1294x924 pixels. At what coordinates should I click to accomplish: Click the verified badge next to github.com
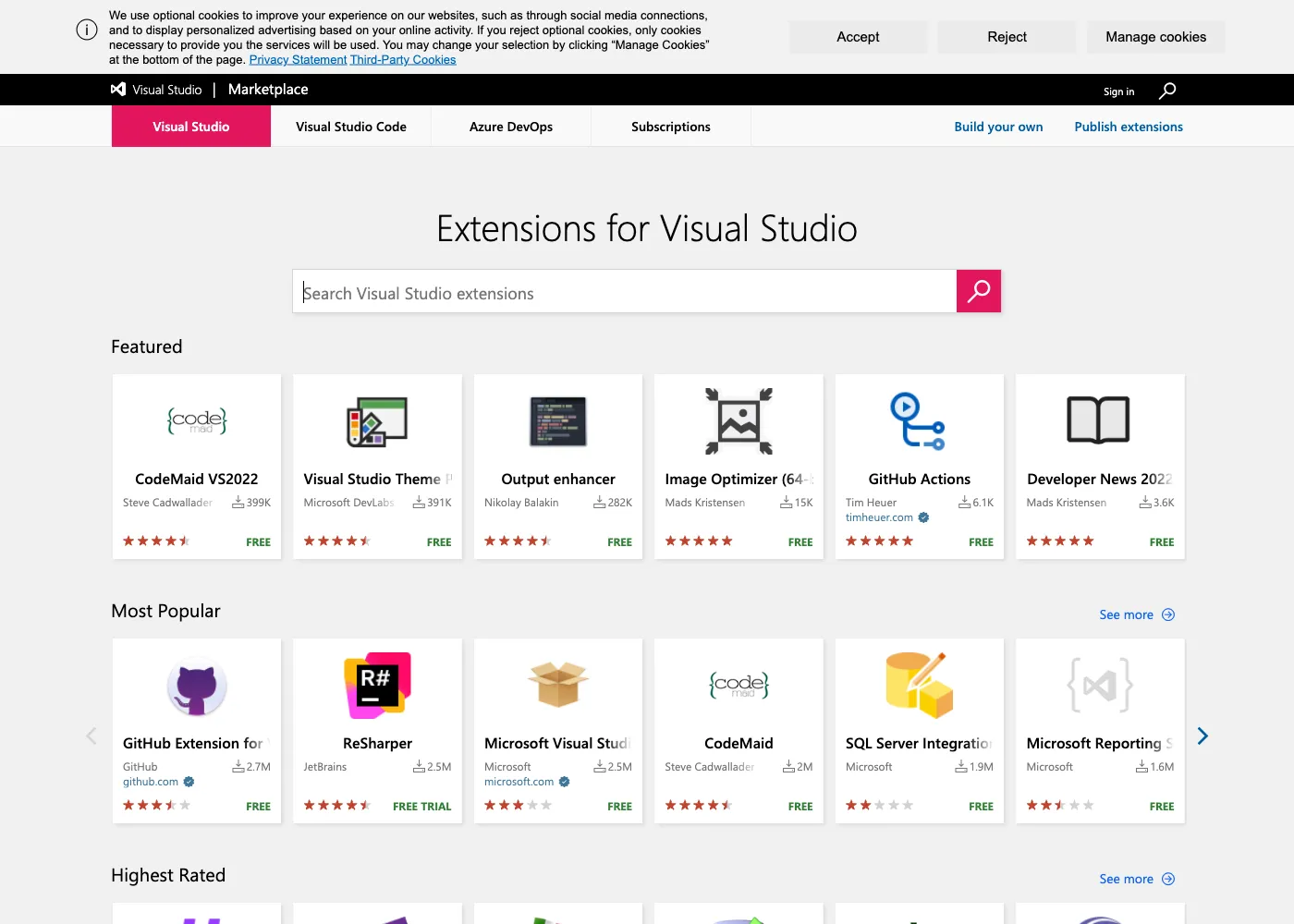pos(189,782)
